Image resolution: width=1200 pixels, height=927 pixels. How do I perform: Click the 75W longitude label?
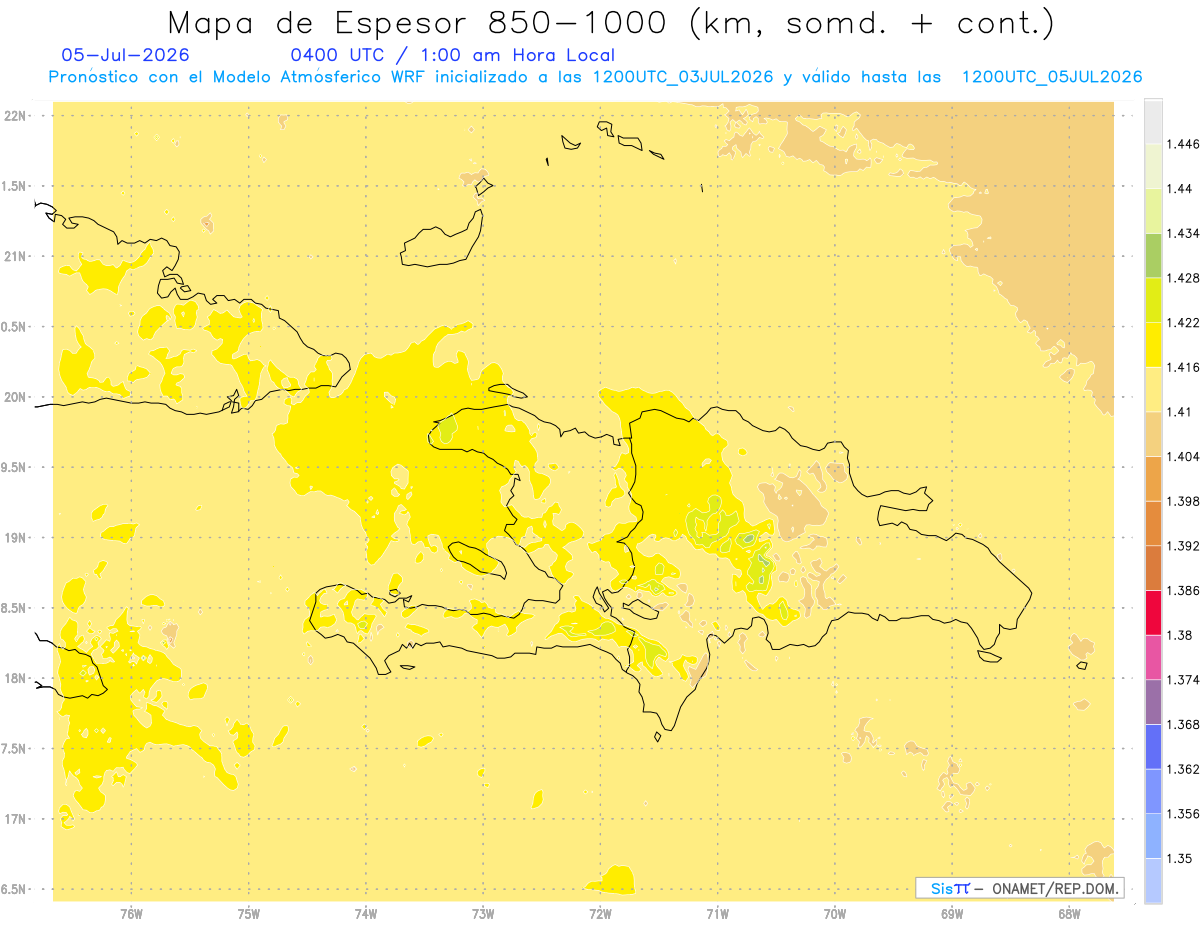[x=248, y=913]
